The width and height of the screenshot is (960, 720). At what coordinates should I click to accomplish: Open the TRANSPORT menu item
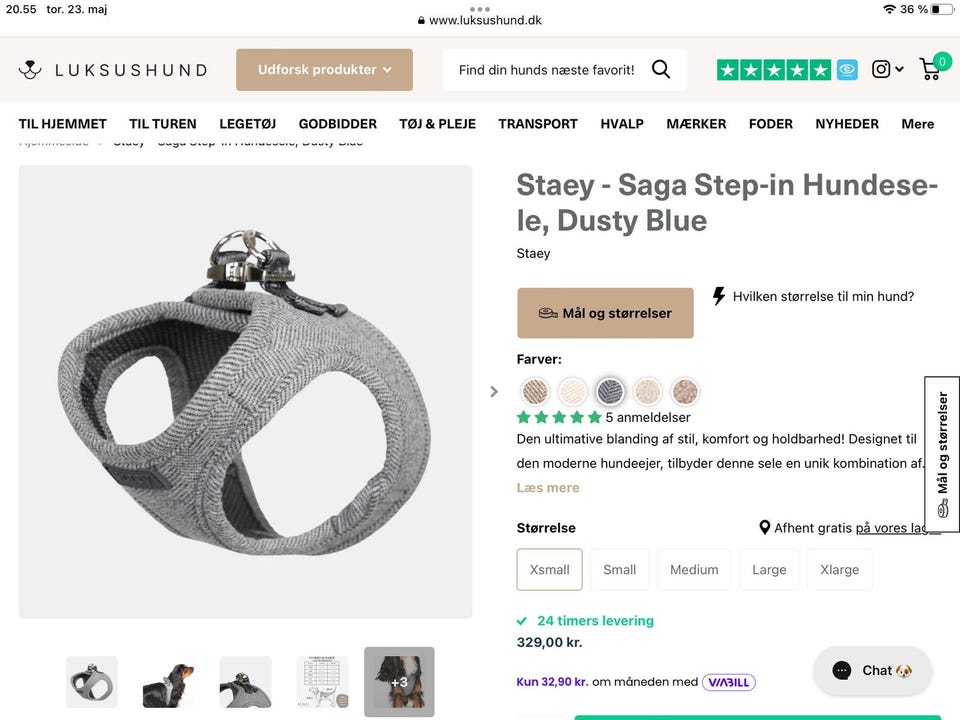click(x=538, y=124)
